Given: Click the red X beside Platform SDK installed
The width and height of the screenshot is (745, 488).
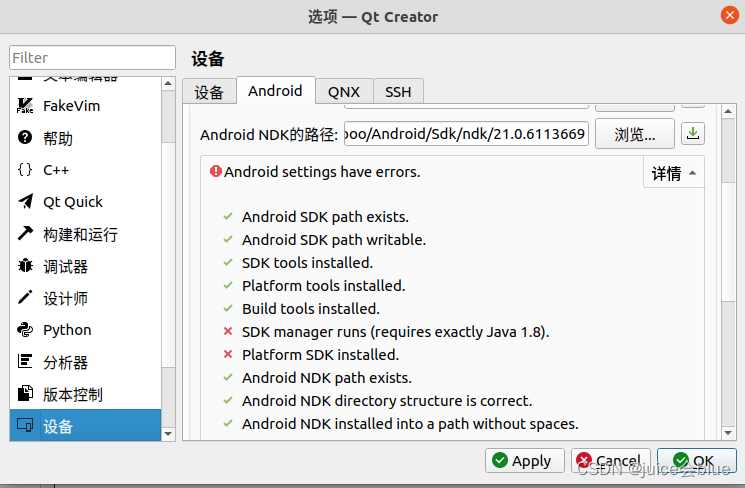Looking at the screenshot, I should click(x=228, y=354).
